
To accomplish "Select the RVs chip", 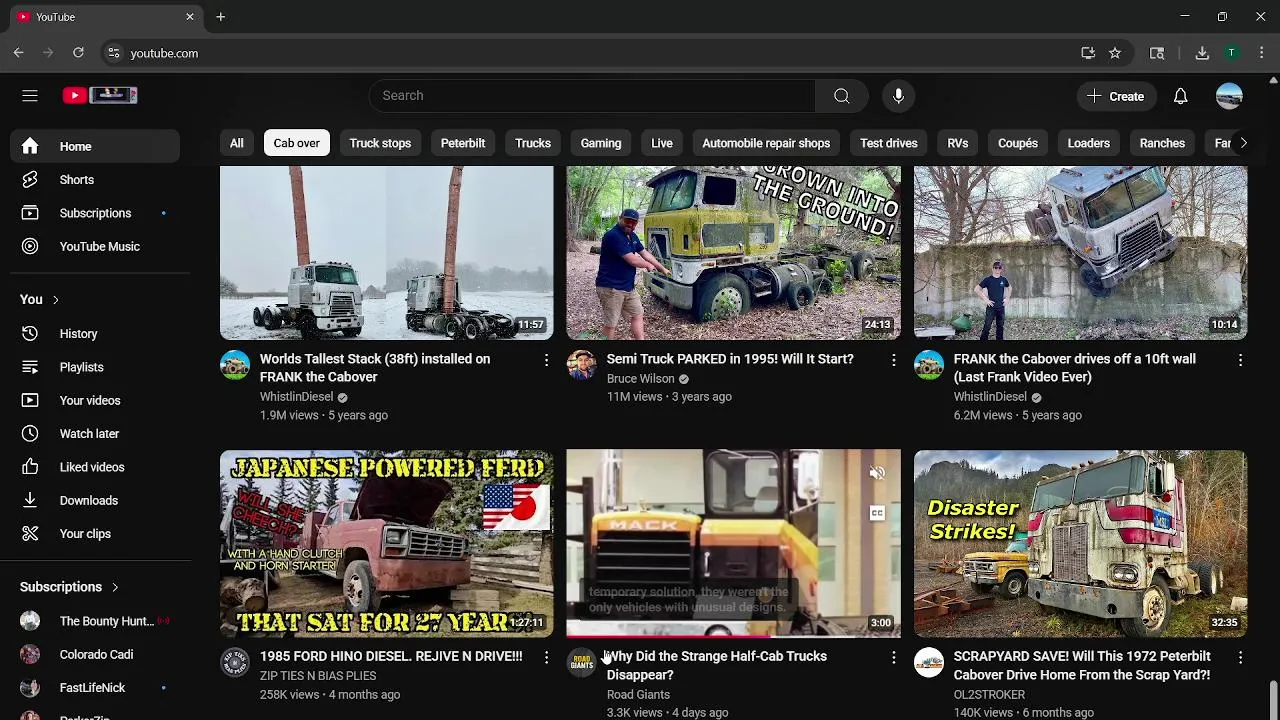I will tap(958, 143).
